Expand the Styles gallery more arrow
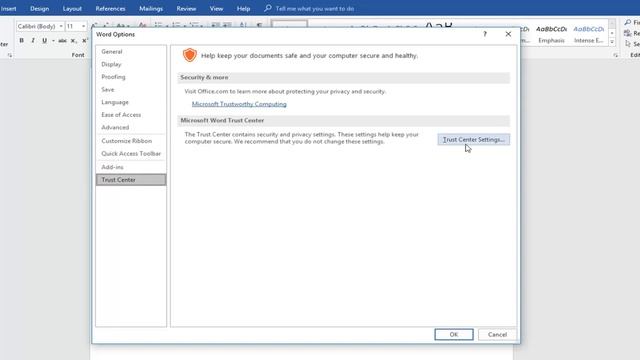Viewport: 640px width, 360px height. (x=612, y=42)
